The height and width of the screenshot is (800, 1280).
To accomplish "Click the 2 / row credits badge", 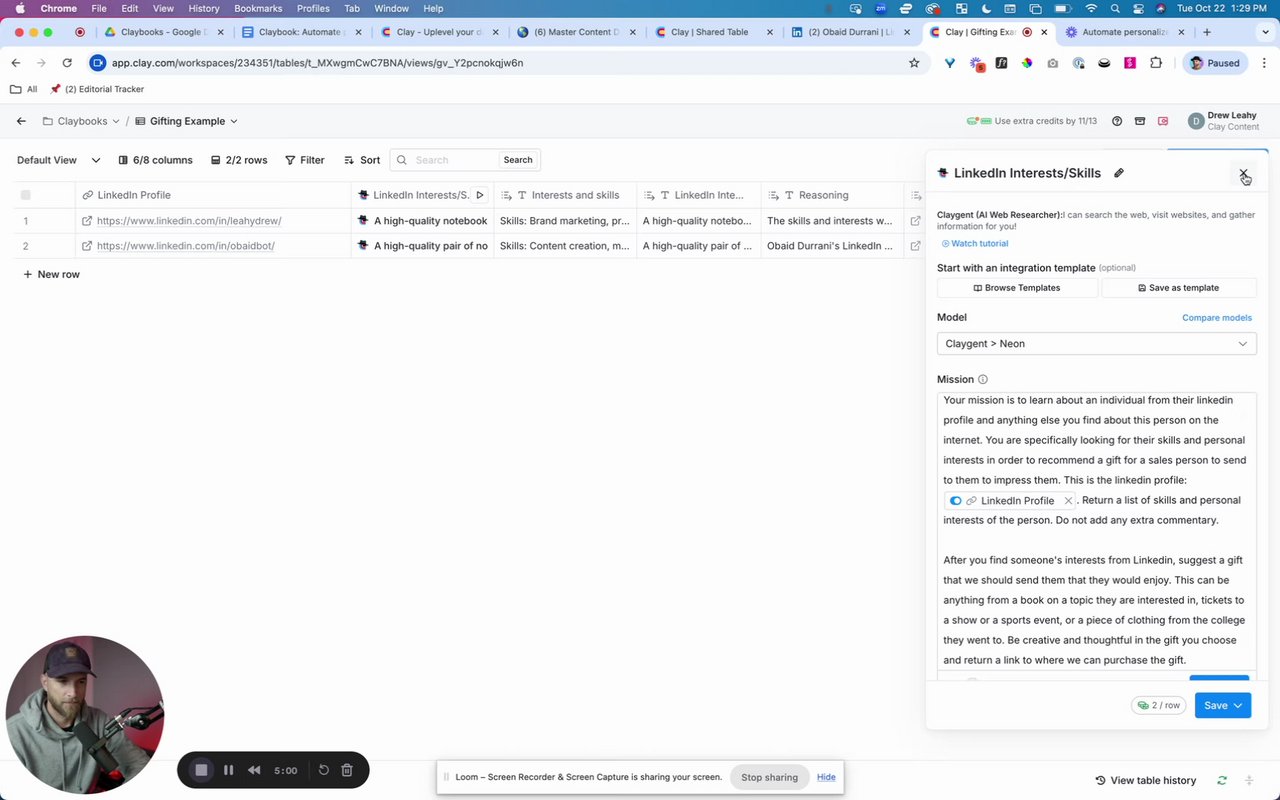I will [x=1159, y=705].
